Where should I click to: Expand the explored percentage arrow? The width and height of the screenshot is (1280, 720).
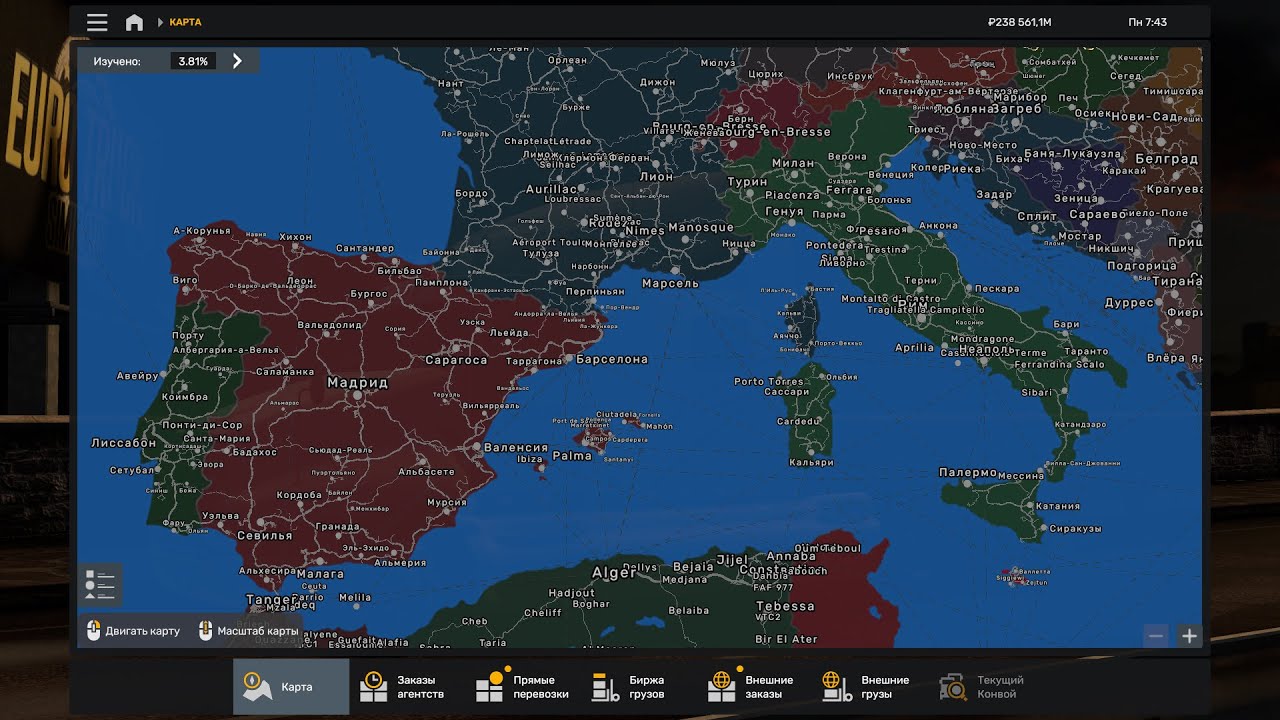click(237, 61)
